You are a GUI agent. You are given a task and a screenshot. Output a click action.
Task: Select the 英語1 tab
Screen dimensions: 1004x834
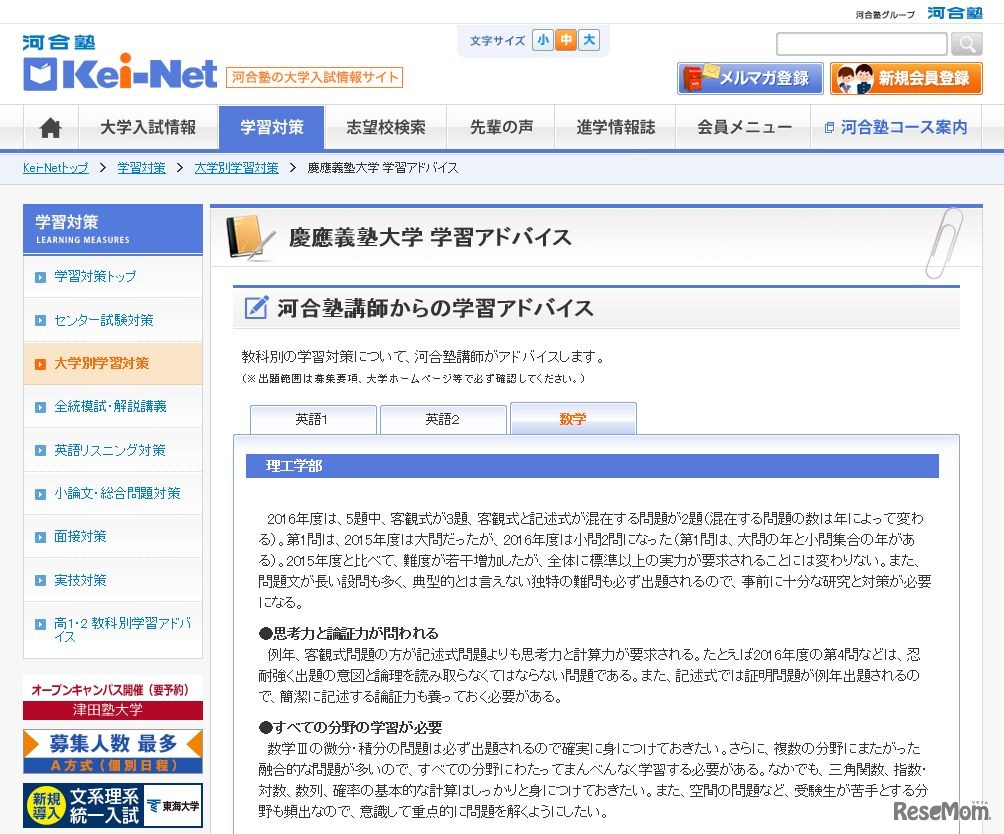312,419
